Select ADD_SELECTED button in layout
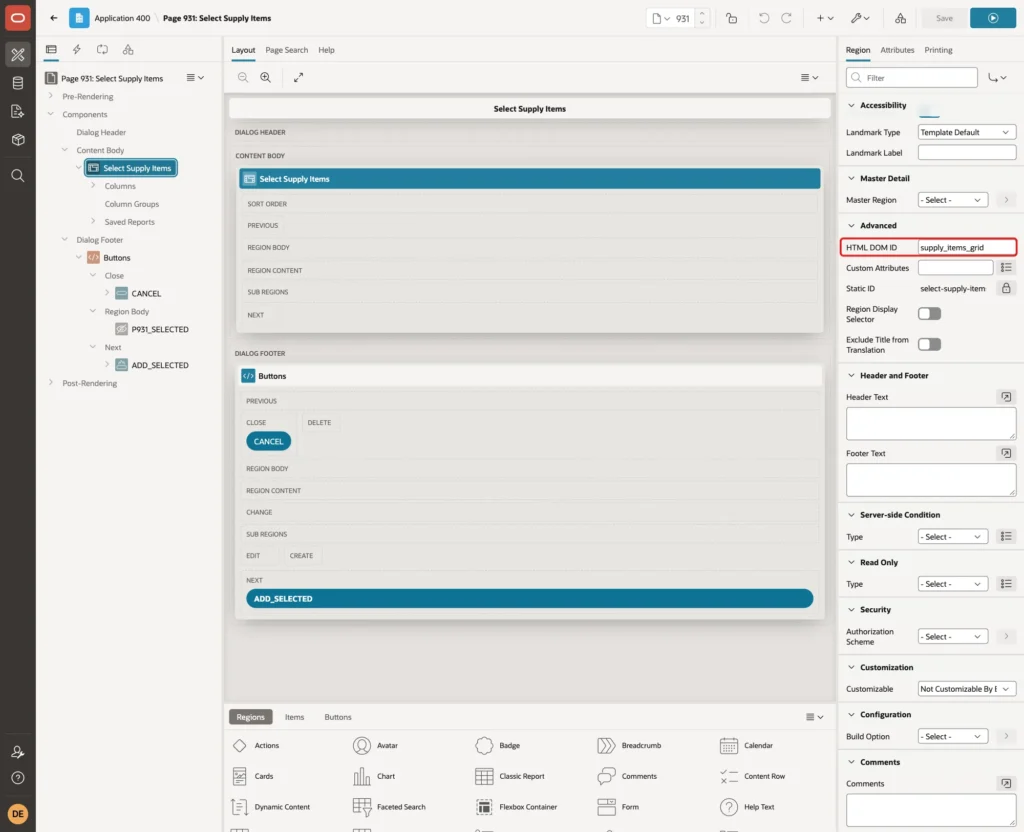Screen dimensions: 1024x832 pyautogui.click(x=529, y=599)
